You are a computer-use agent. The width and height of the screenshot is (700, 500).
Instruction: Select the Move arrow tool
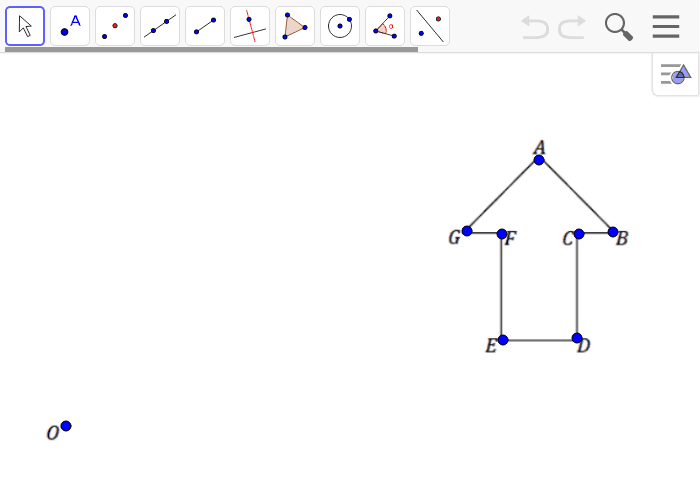(x=25, y=26)
